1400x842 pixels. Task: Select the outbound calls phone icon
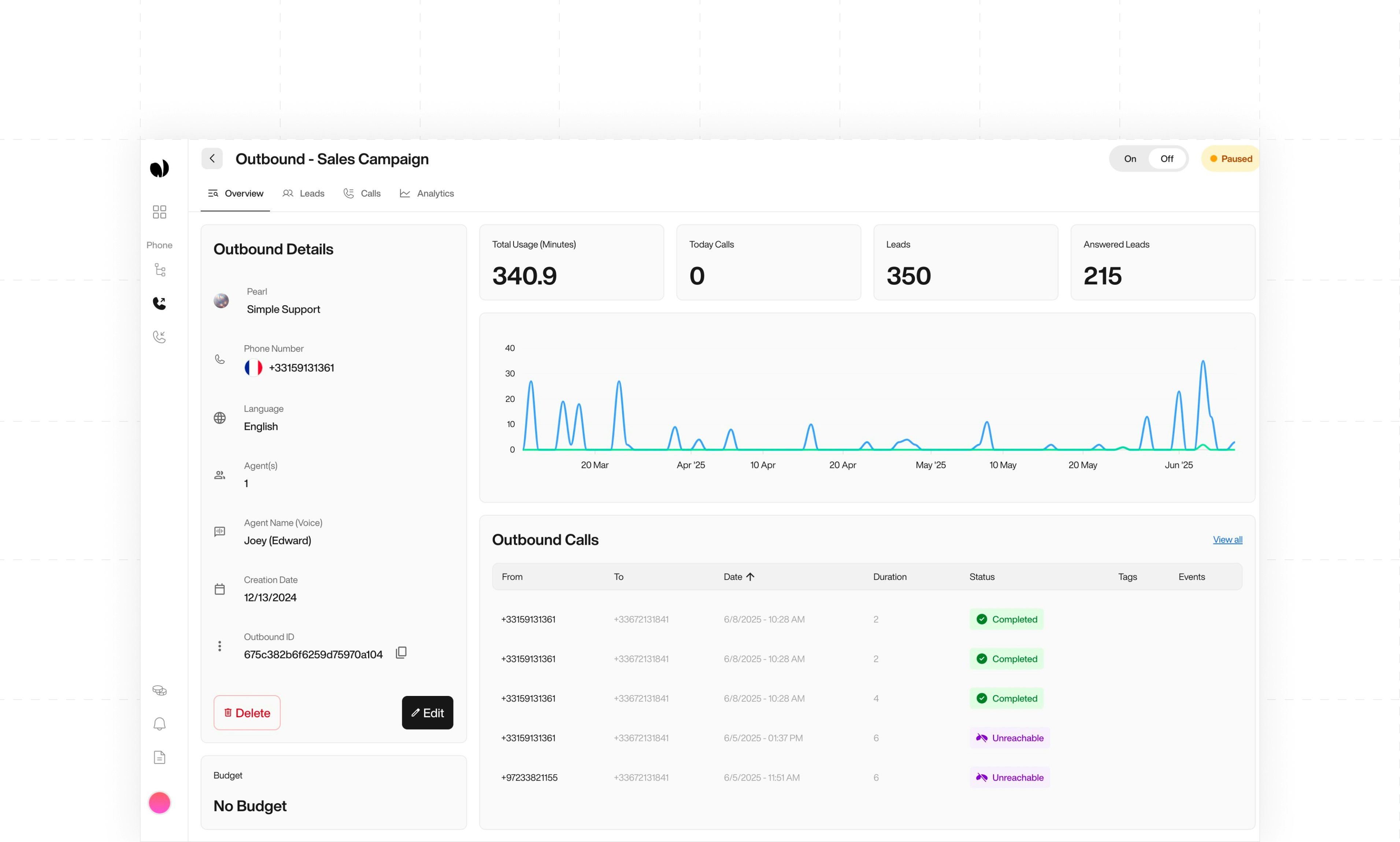[160, 303]
